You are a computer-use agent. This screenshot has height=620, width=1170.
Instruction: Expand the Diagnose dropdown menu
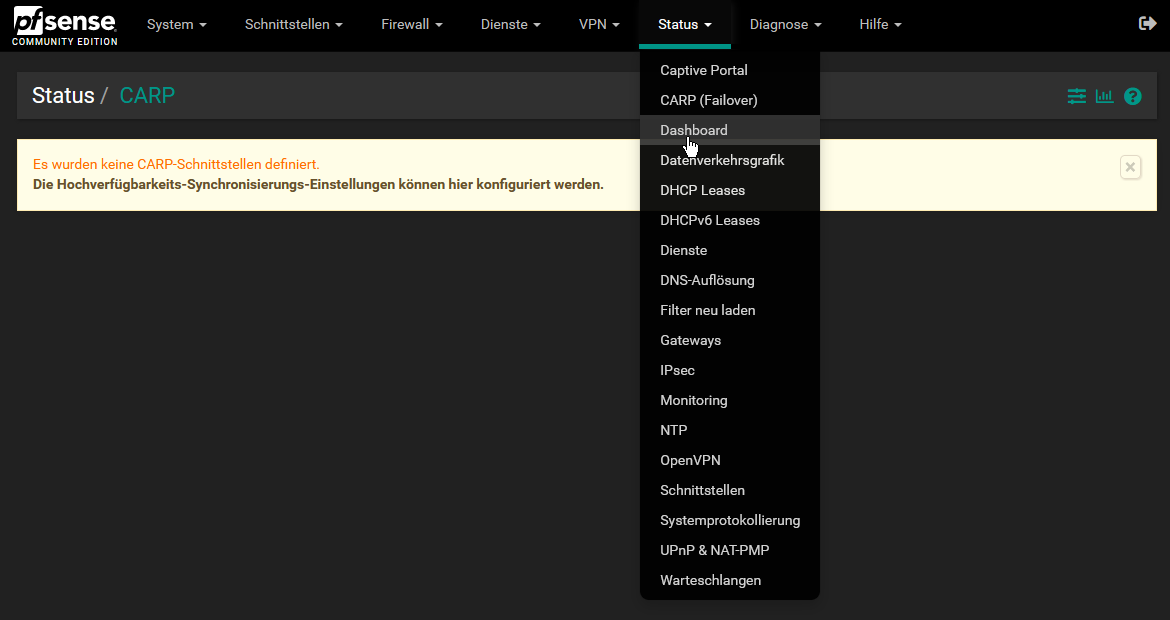786,25
